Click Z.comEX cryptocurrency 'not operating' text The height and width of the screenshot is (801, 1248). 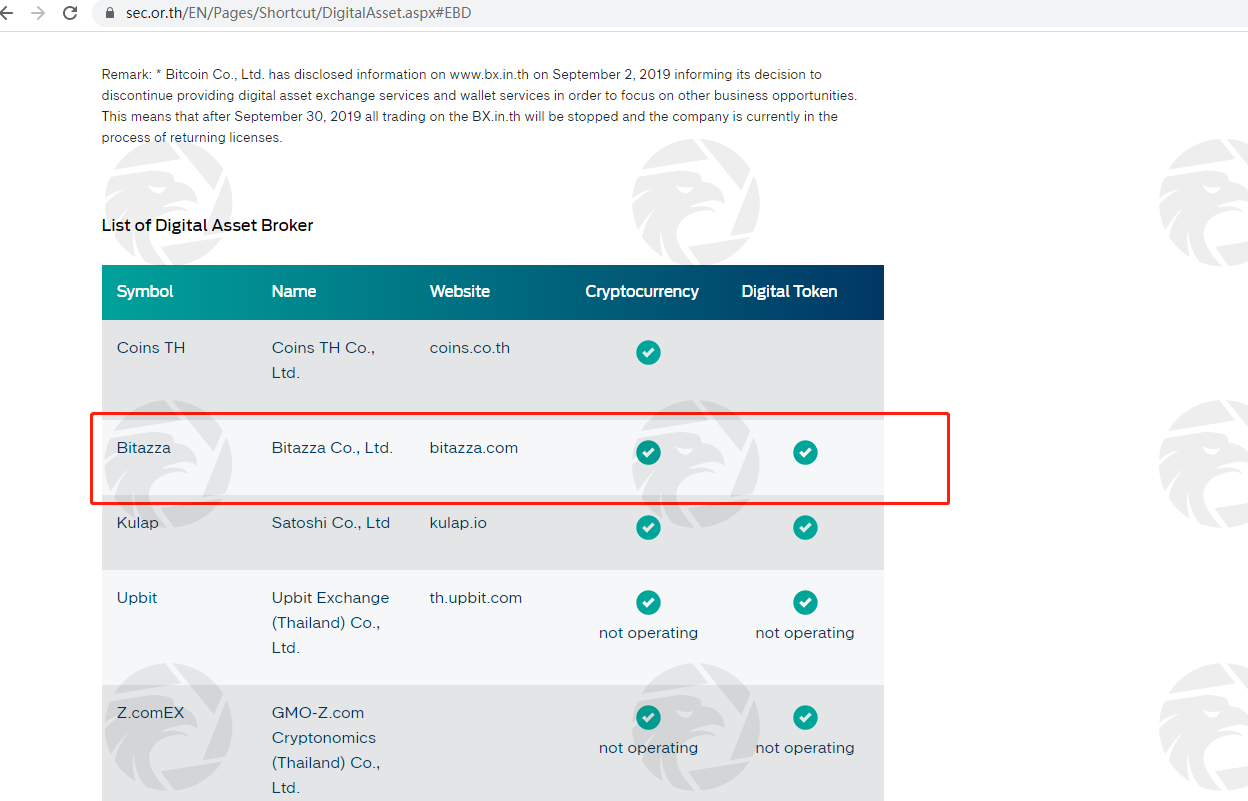pyautogui.click(x=648, y=748)
